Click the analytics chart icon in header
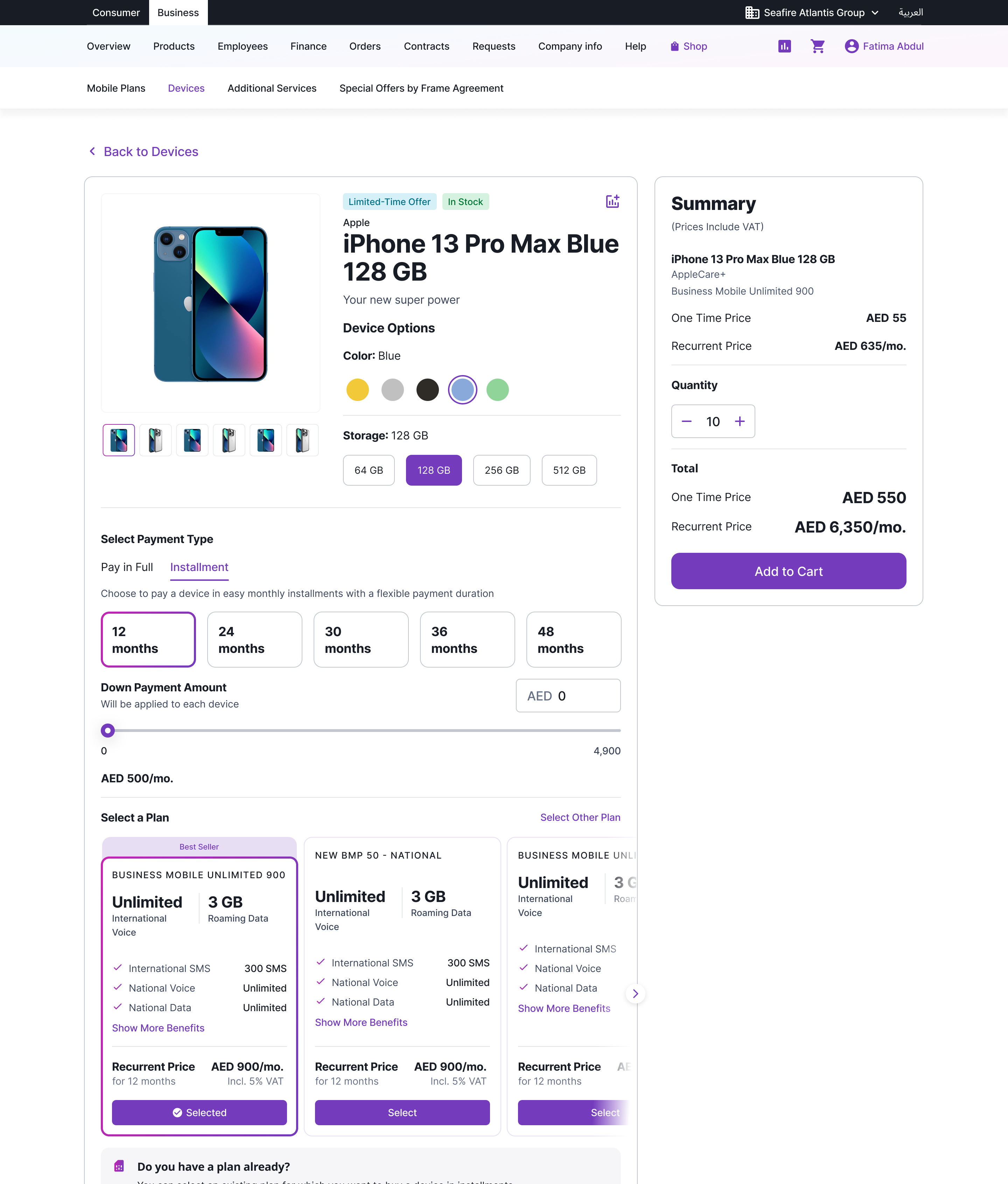The height and width of the screenshot is (1184, 1008). [x=785, y=46]
